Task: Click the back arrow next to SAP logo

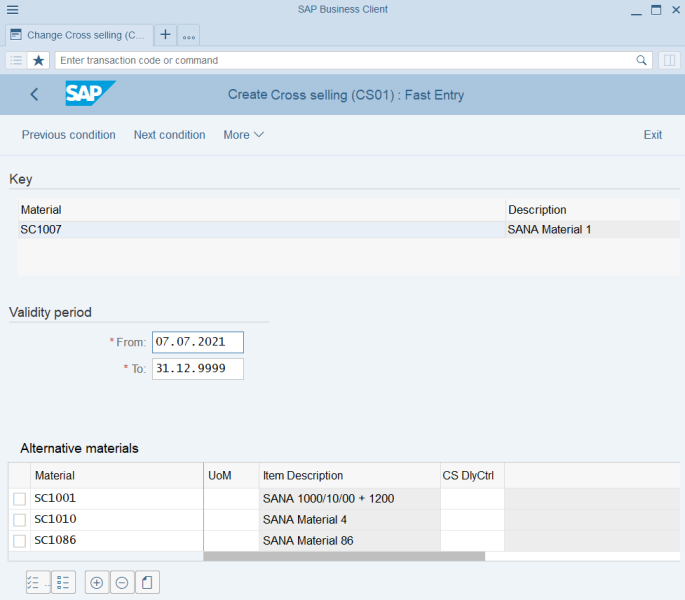Action: tap(35, 94)
